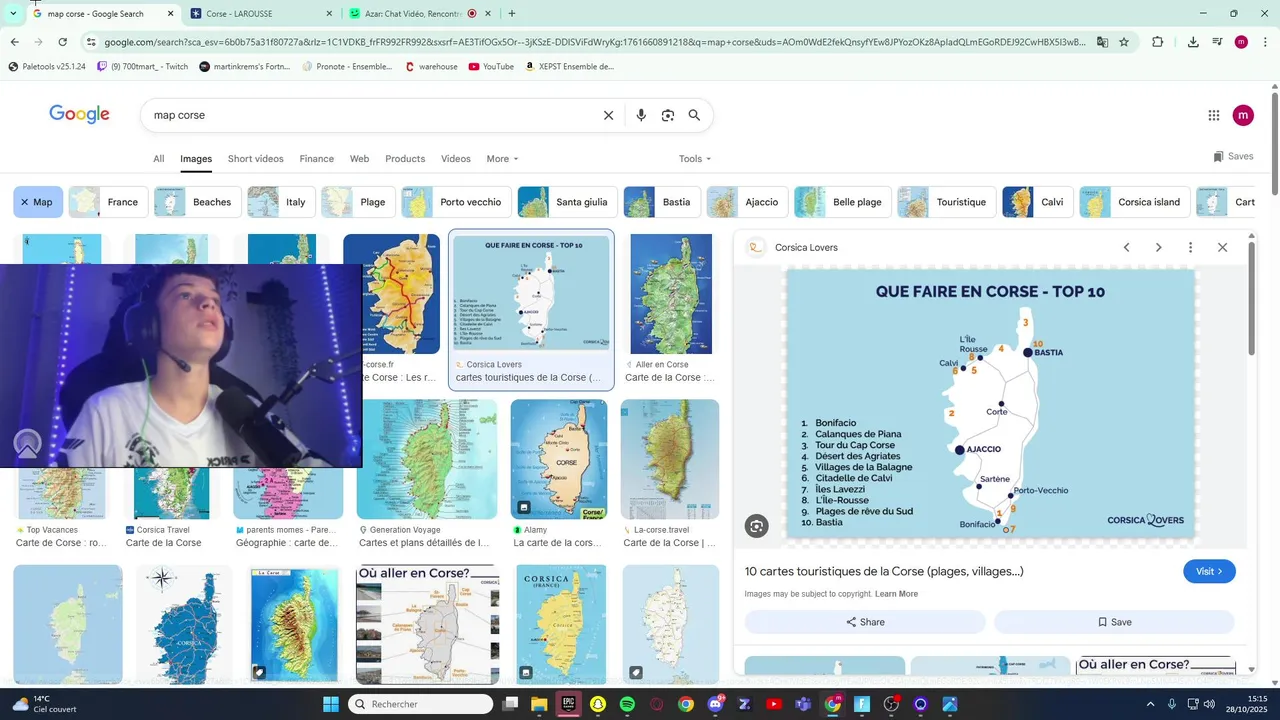Image resolution: width=1280 pixels, height=720 pixels.
Task: Open the YouTube bookmark in the bookmarks bar
Action: click(491, 66)
